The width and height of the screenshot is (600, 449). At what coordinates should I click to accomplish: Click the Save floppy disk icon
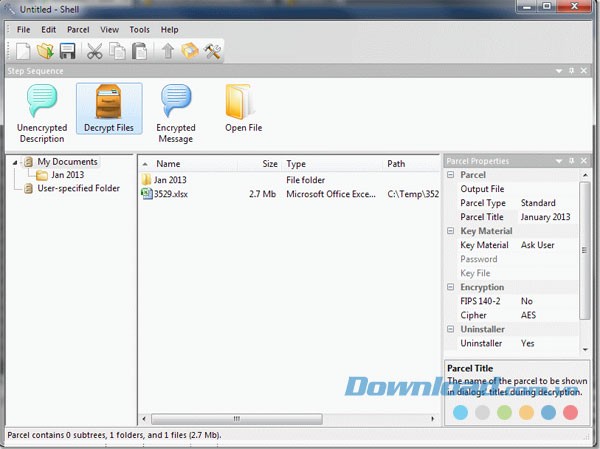[x=66, y=51]
